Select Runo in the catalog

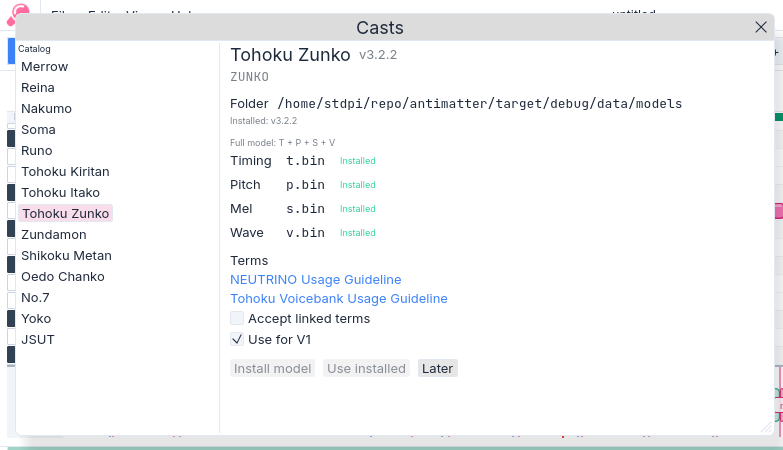tap(37, 151)
